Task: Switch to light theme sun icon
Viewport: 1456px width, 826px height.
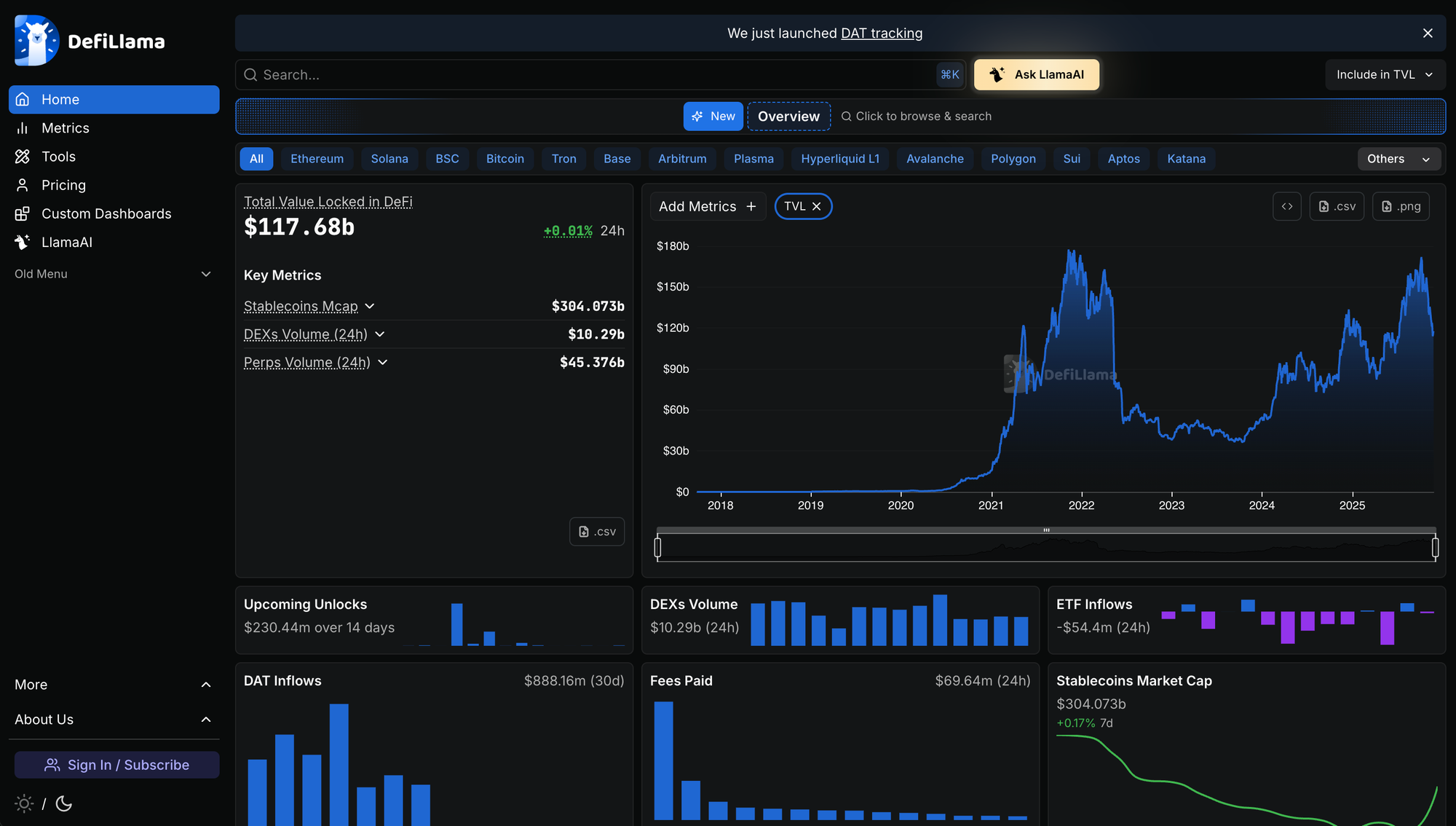Action: pos(24,803)
